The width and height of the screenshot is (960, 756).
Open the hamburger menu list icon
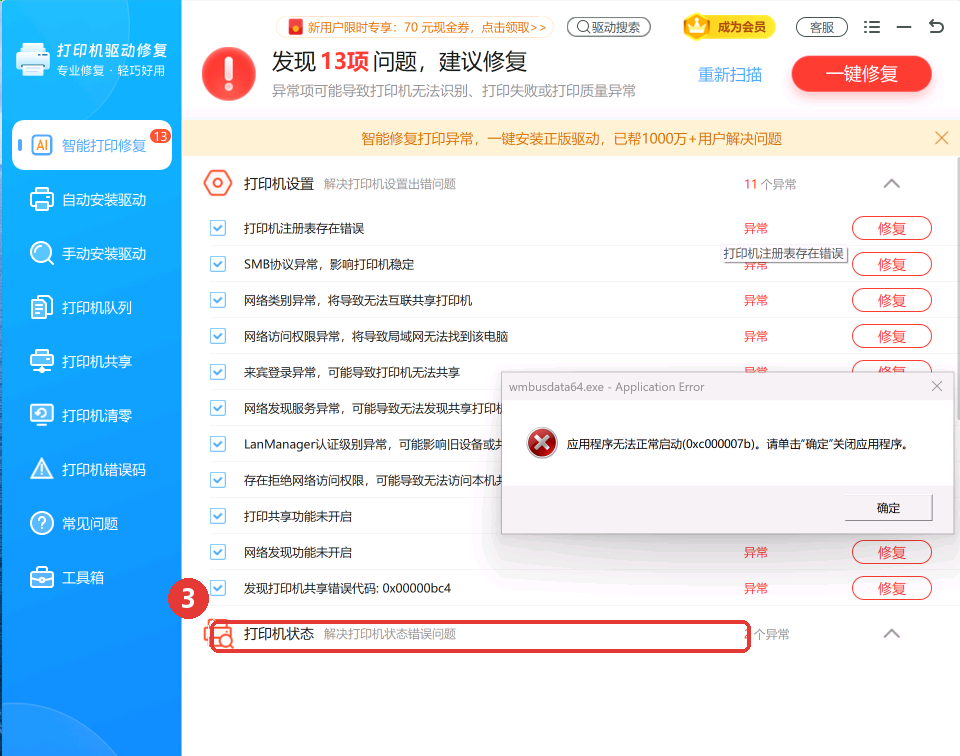click(x=872, y=27)
